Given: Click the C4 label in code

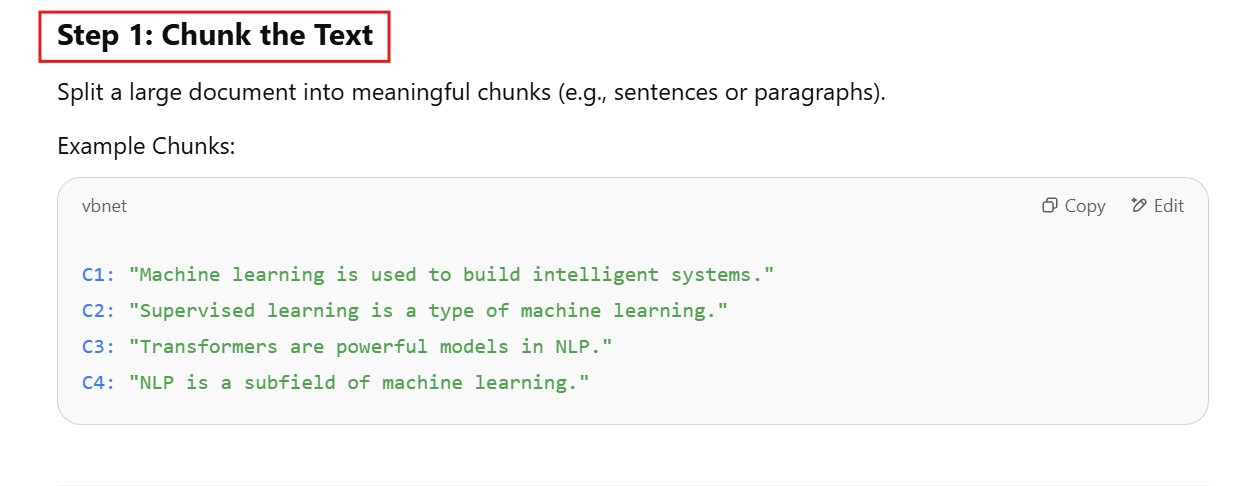Looking at the screenshot, I should click(x=98, y=382).
